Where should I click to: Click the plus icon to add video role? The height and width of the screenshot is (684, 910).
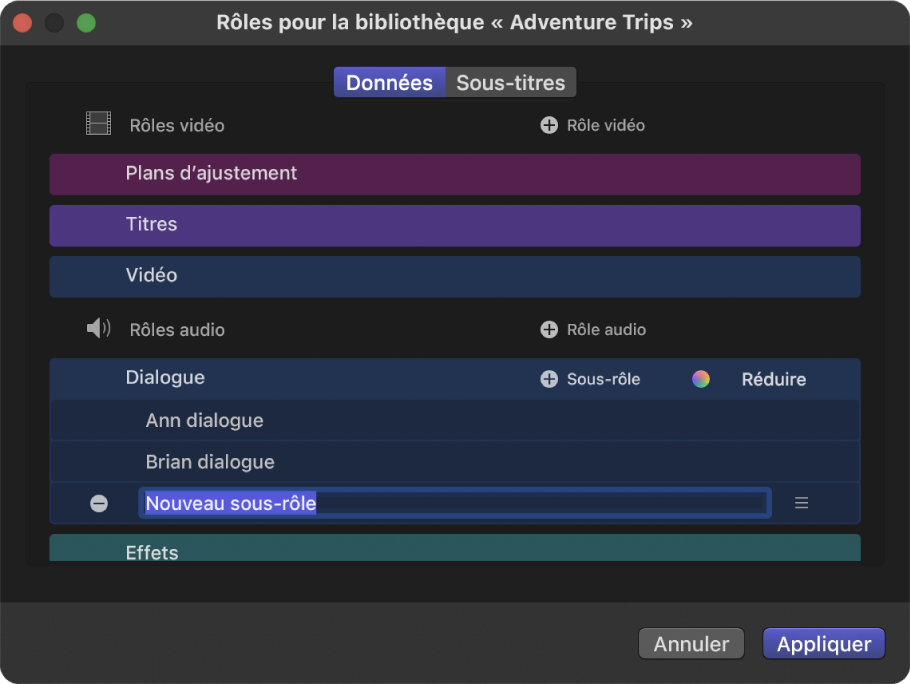click(549, 126)
